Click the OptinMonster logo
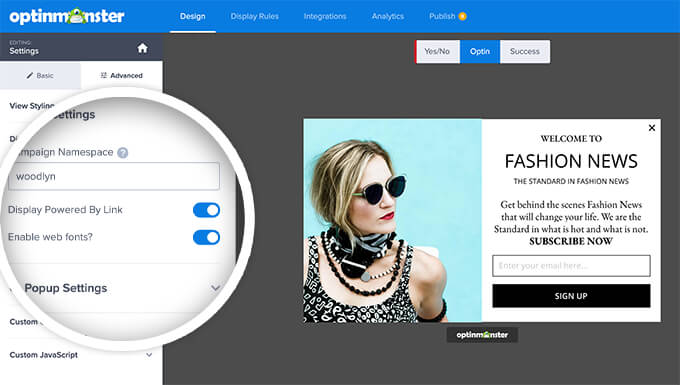Screen dimensions: 680x385 coord(67,16)
